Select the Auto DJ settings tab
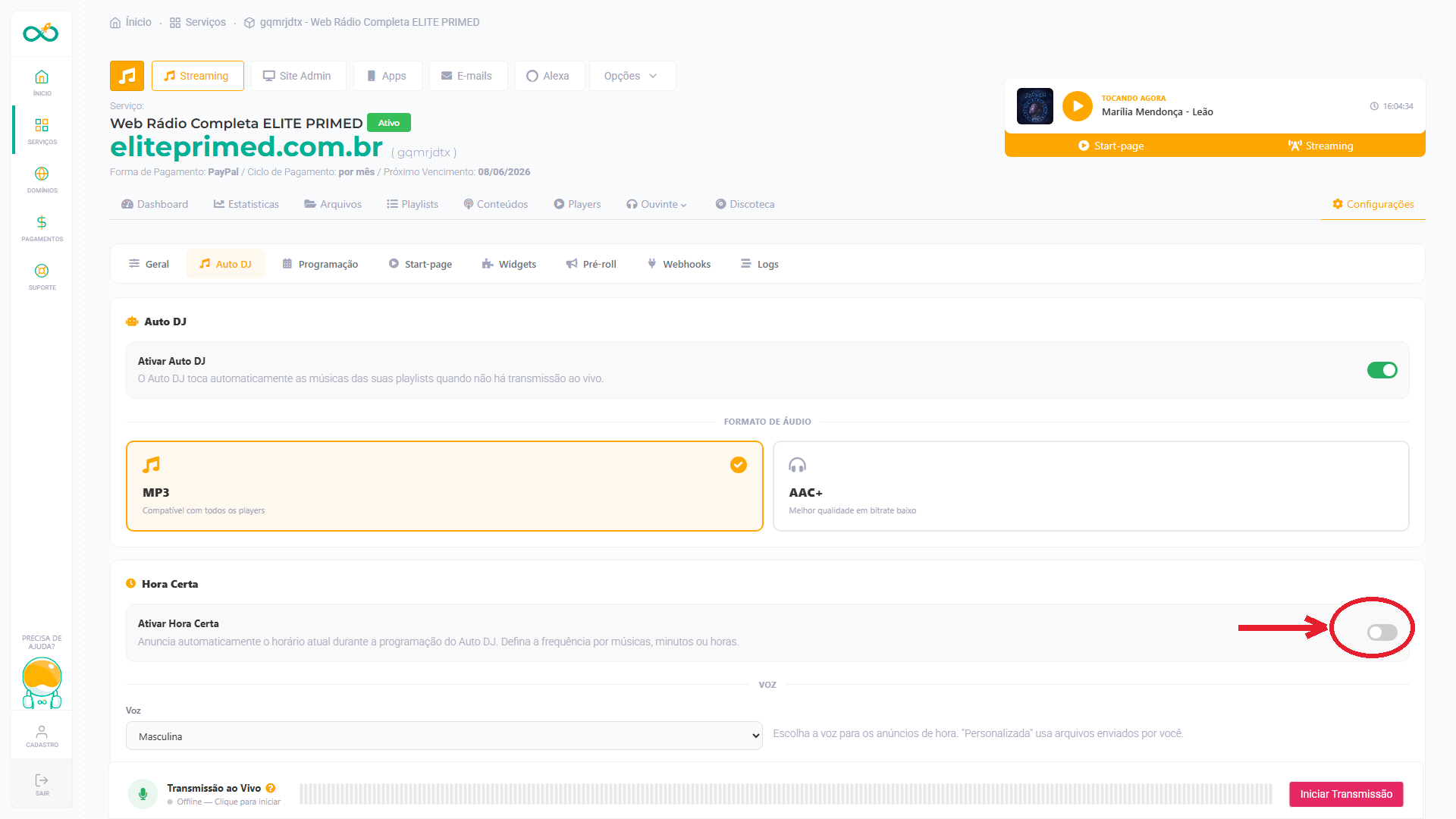Image resolution: width=1456 pixels, height=819 pixels. pyautogui.click(x=225, y=264)
